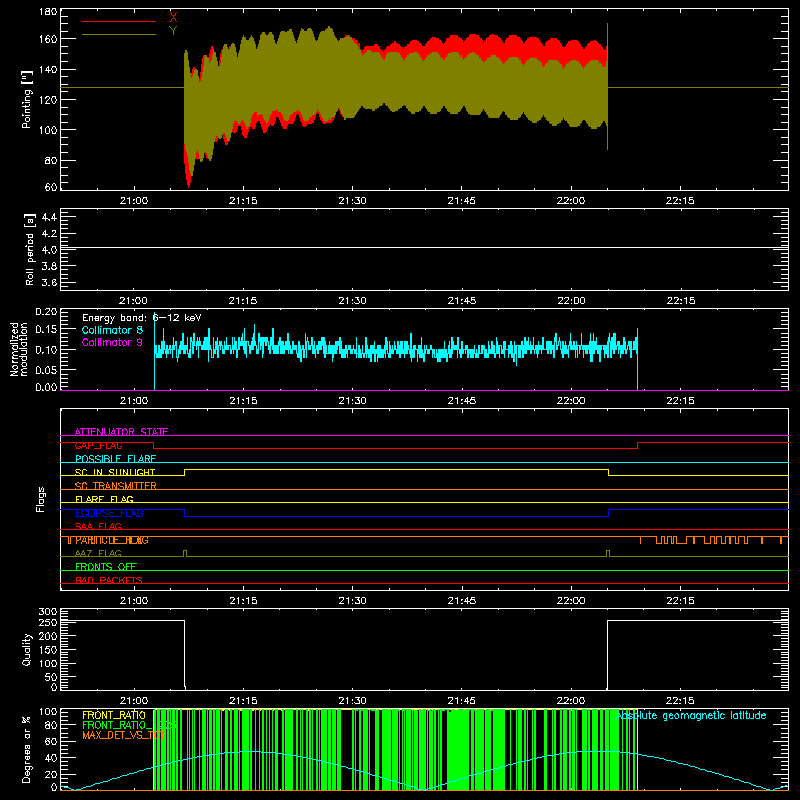
Task: Click the white roll period line at 4.0
Action: [x=424, y=247]
